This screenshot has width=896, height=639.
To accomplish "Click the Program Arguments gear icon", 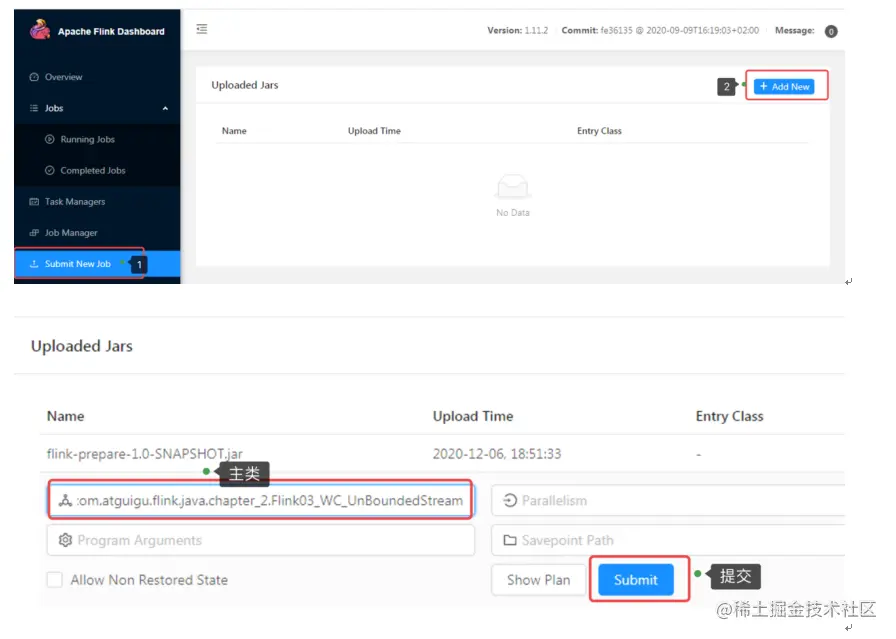I will (66, 540).
